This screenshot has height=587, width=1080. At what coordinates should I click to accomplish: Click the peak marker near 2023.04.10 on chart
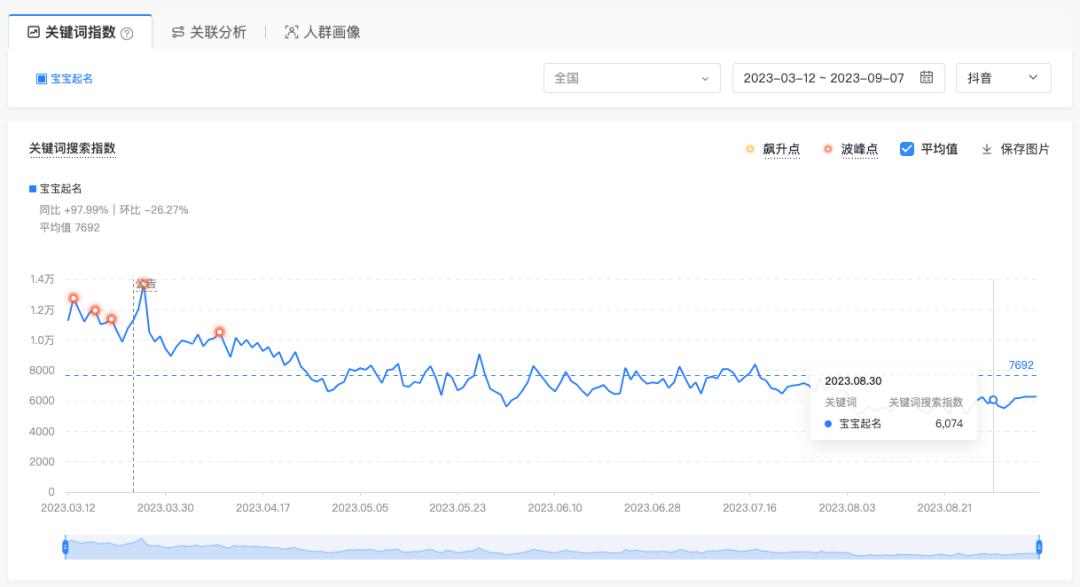point(220,333)
